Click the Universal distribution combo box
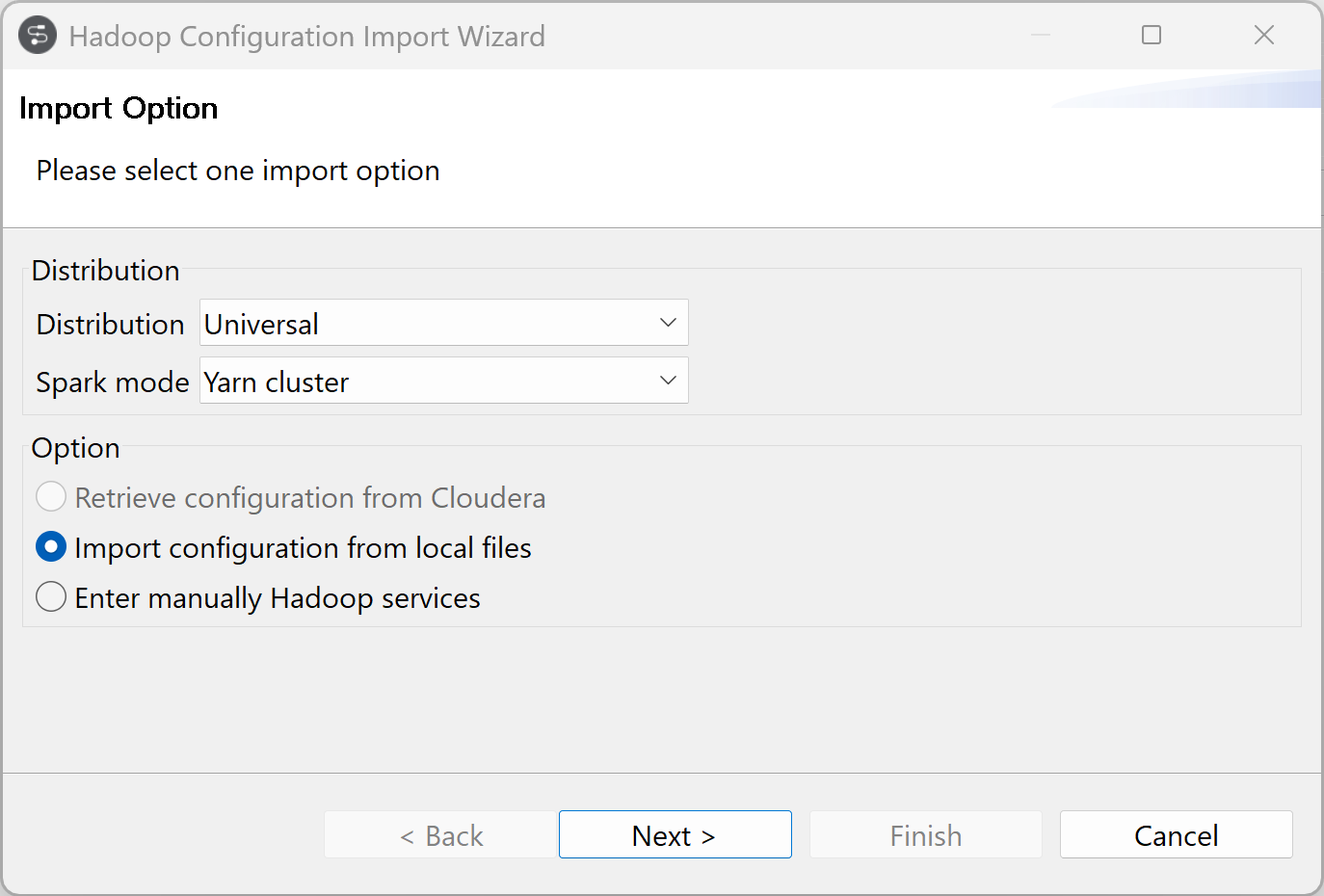 (x=424, y=323)
